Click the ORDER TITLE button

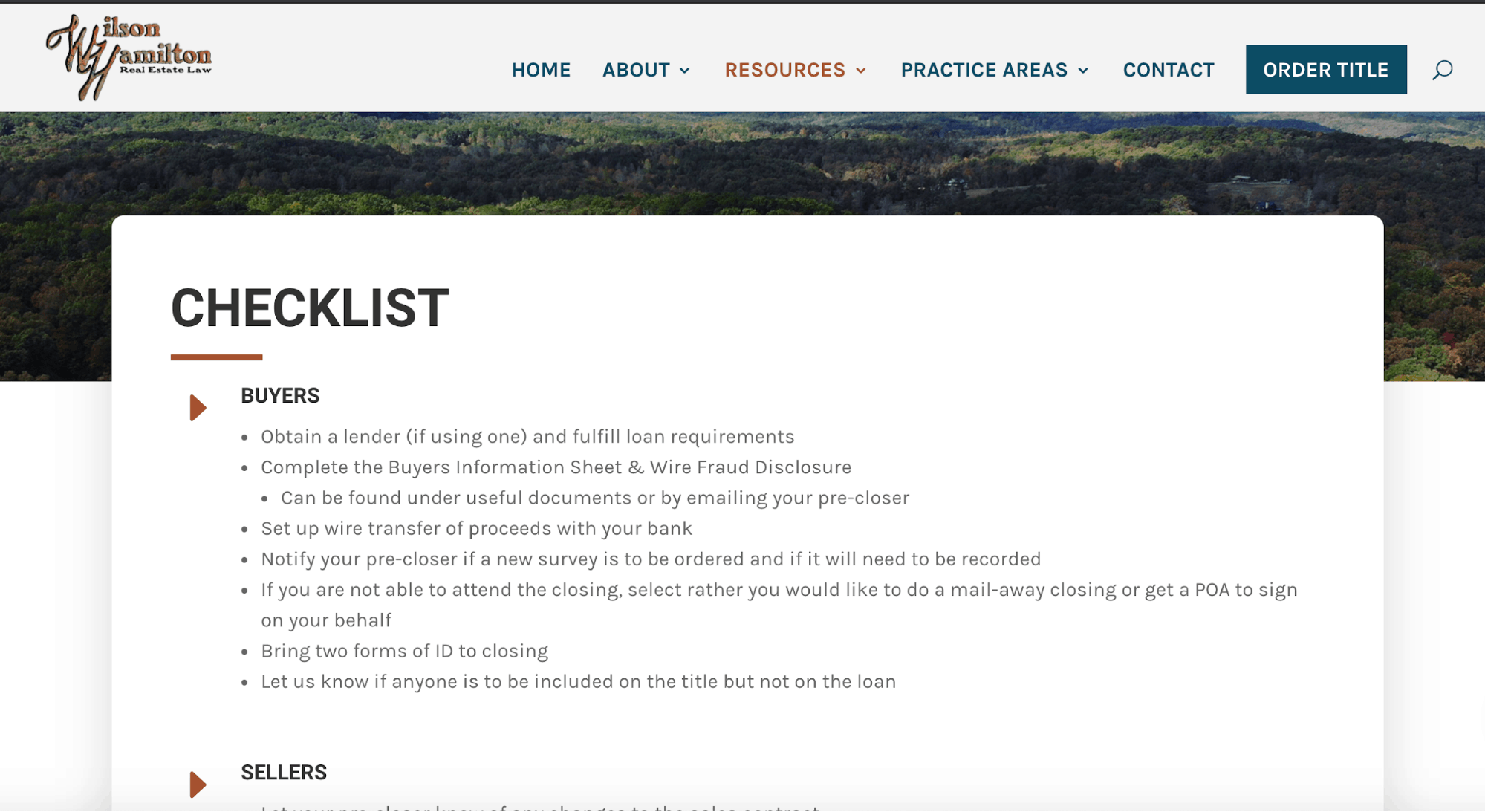[x=1325, y=69]
